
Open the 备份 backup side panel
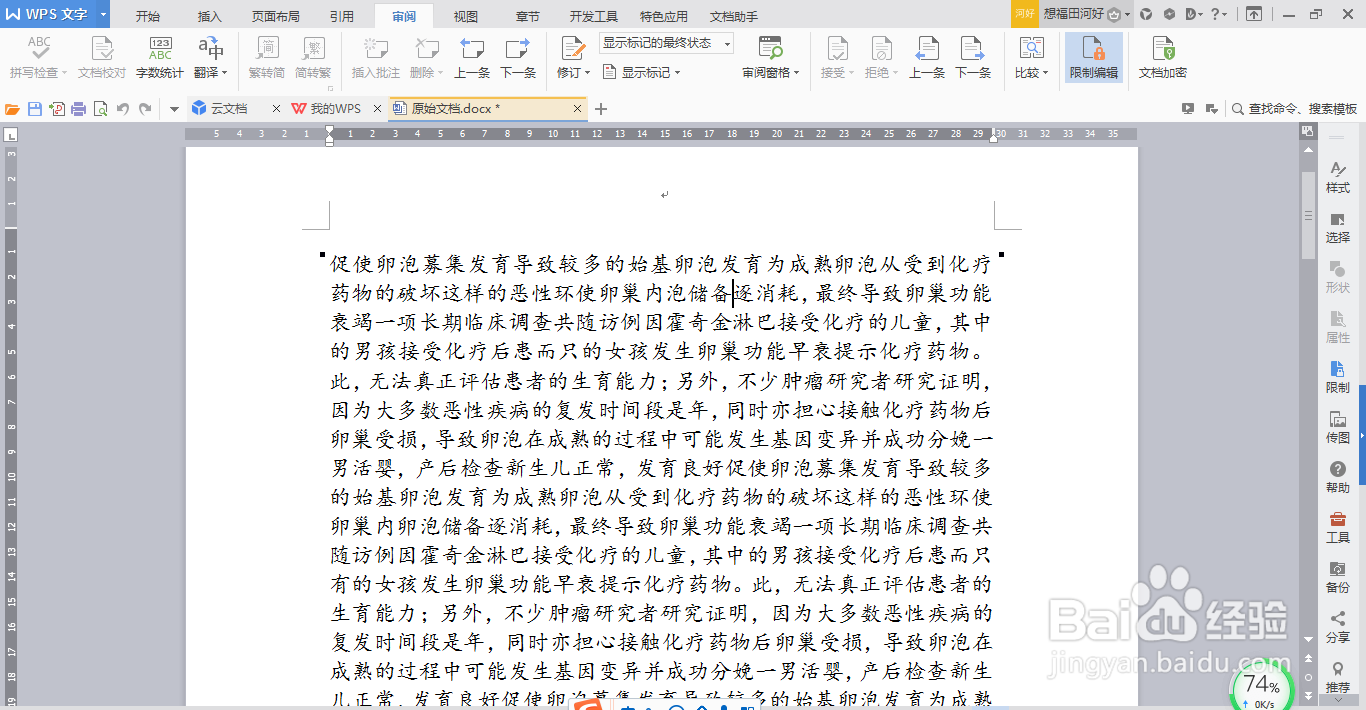pyautogui.click(x=1338, y=577)
